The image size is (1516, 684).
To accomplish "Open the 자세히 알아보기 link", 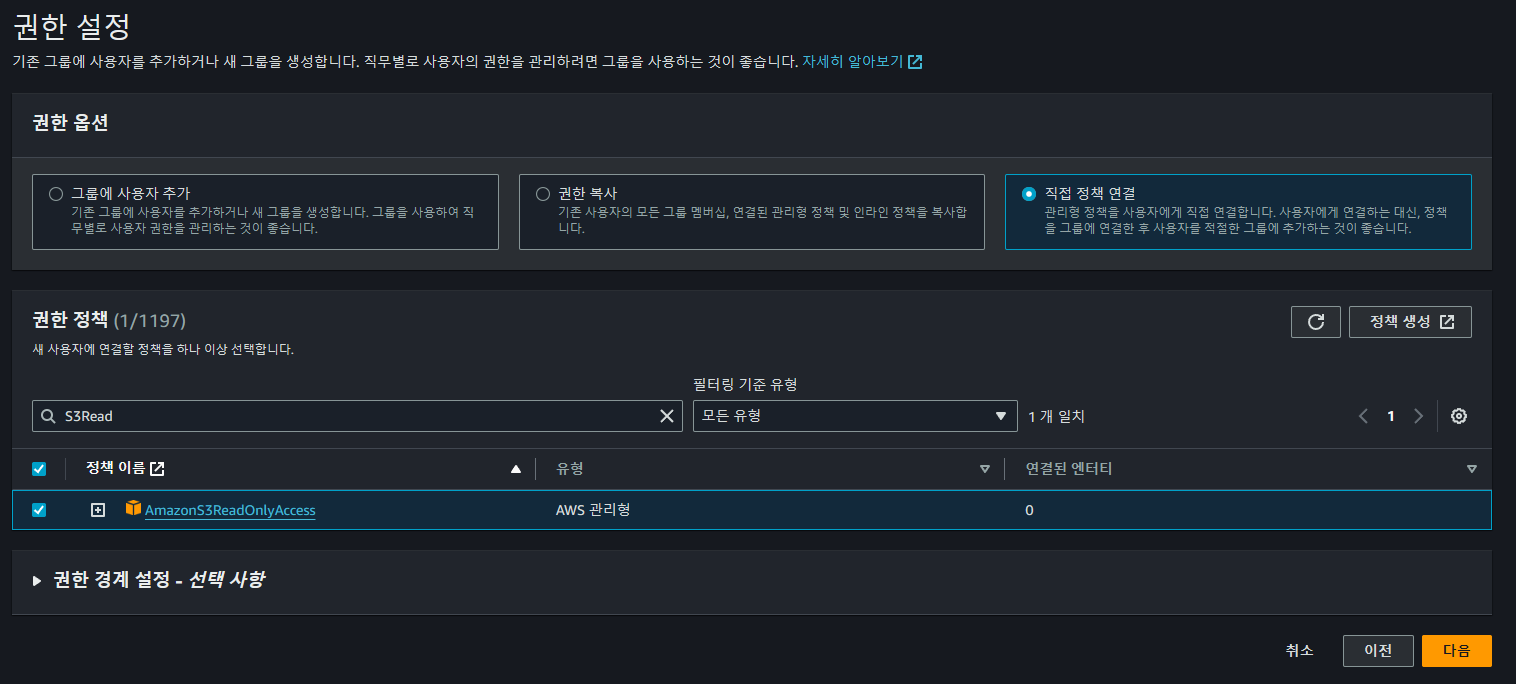I will click(x=862, y=61).
